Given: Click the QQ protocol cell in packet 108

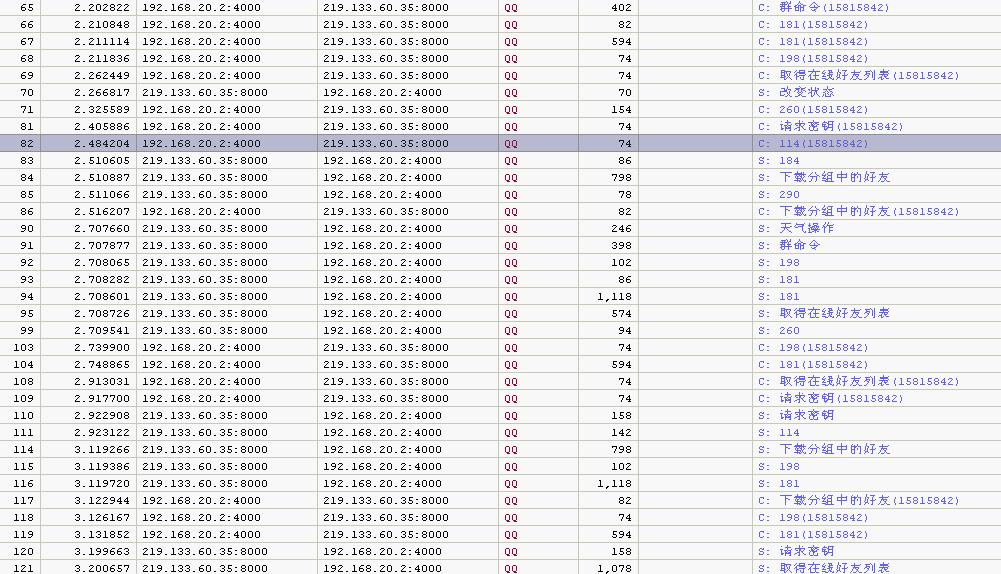Looking at the screenshot, I should [511, 381].
